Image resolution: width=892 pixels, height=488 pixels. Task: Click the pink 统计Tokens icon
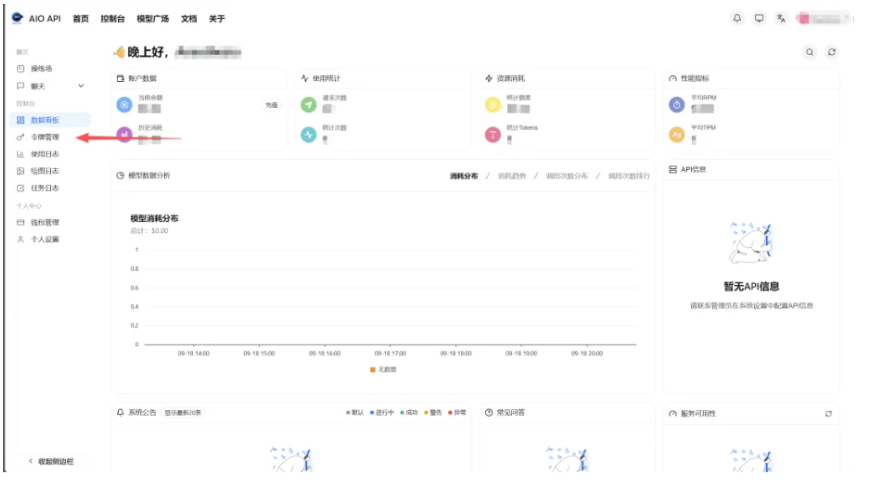[x=493, y=135]
